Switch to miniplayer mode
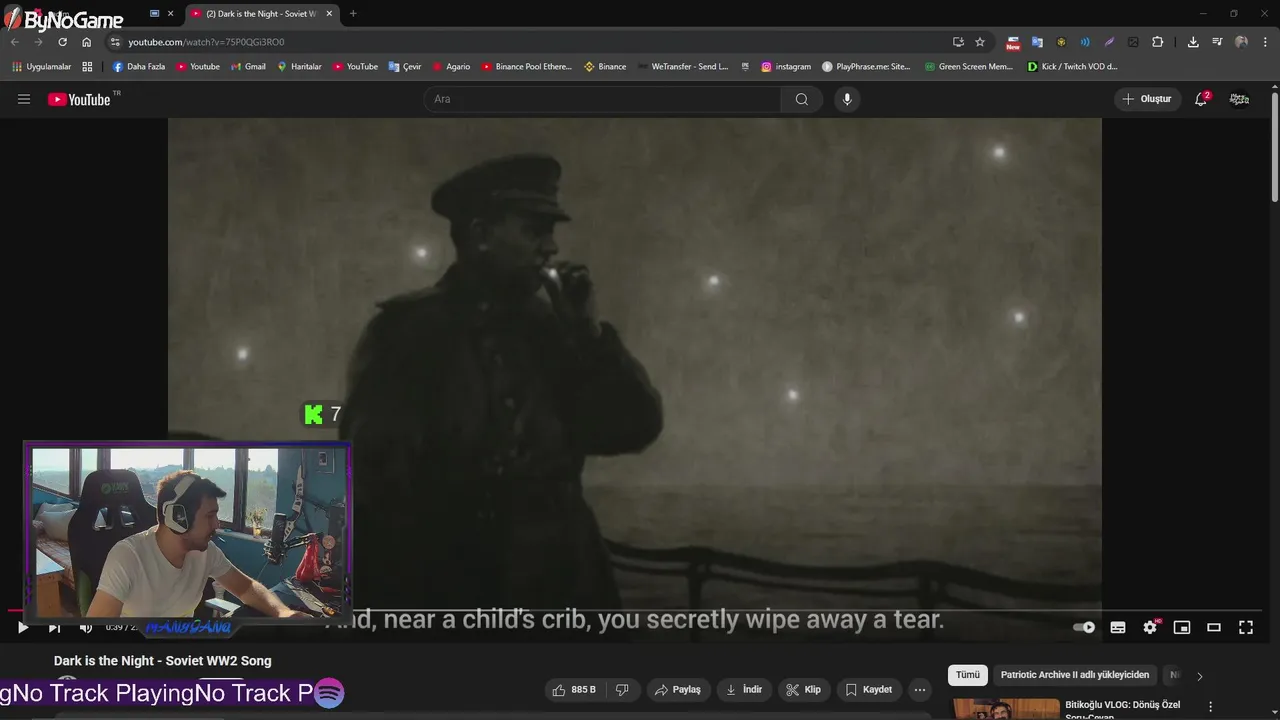 pos(1182,627)
